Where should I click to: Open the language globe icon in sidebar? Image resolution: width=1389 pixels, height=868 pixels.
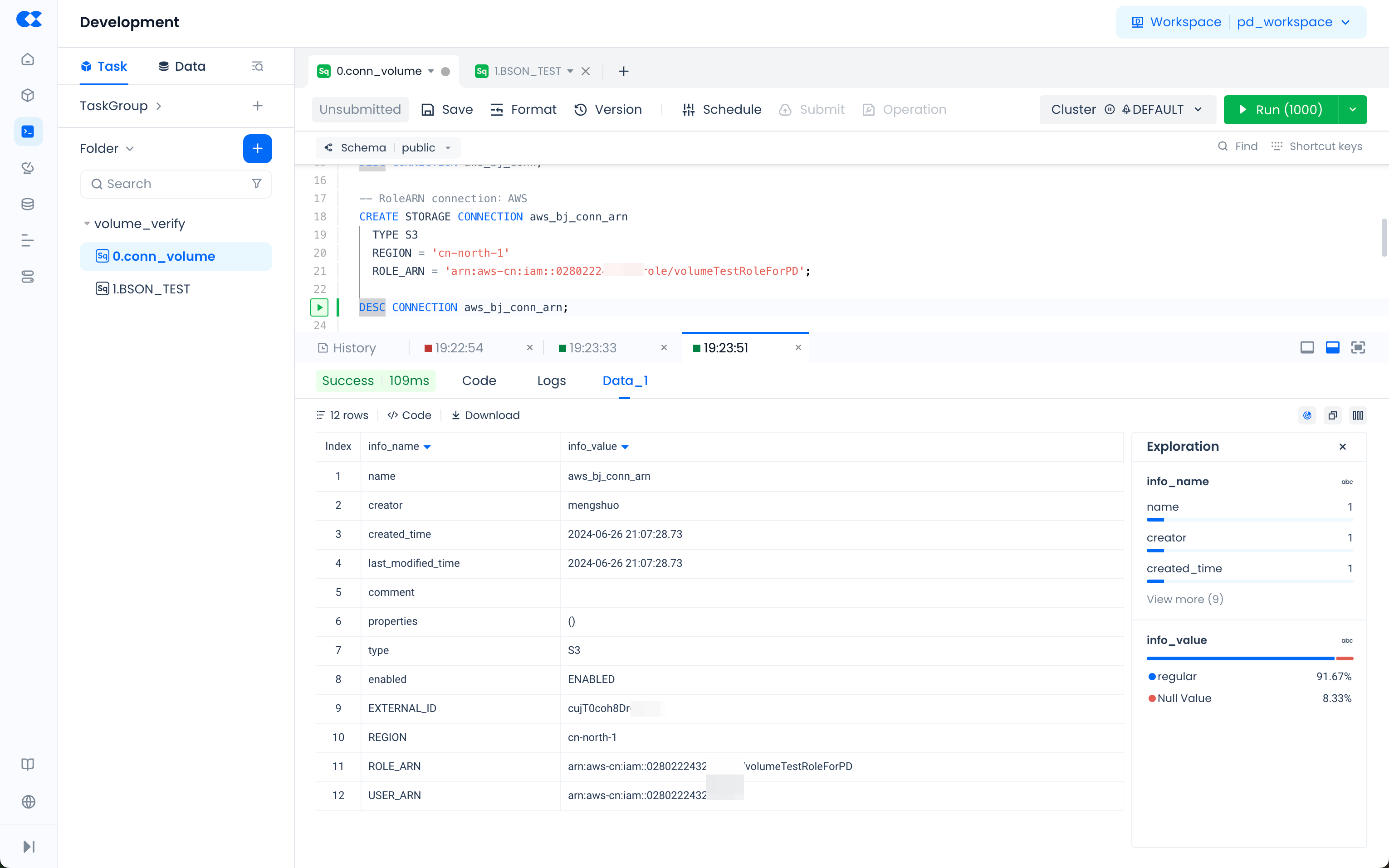[x=28, y=801]
